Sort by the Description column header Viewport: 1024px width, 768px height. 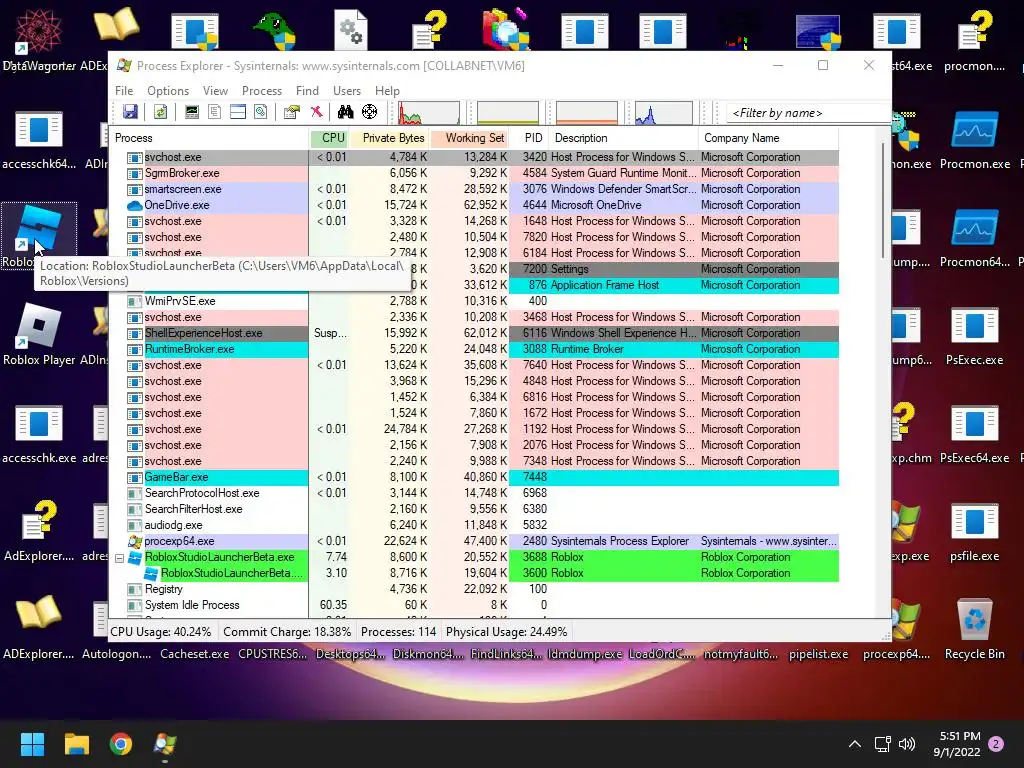(x=624, y=138)
